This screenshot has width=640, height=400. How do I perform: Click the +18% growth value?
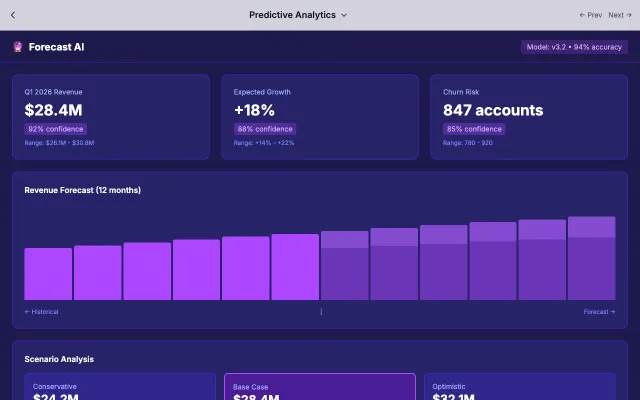254,110
